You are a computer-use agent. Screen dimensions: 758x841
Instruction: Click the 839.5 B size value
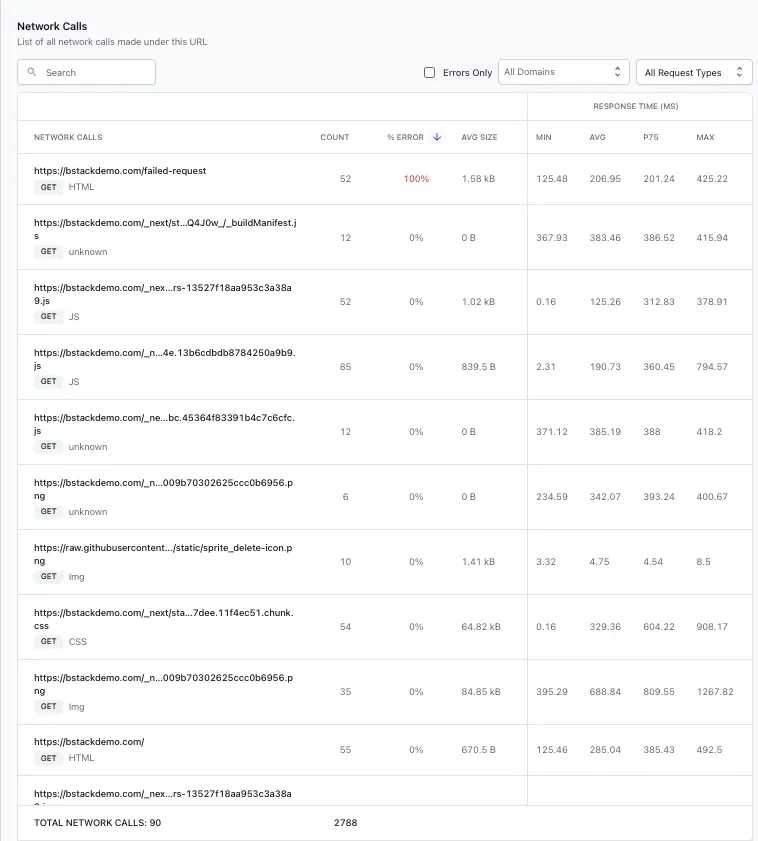(479, 367)
